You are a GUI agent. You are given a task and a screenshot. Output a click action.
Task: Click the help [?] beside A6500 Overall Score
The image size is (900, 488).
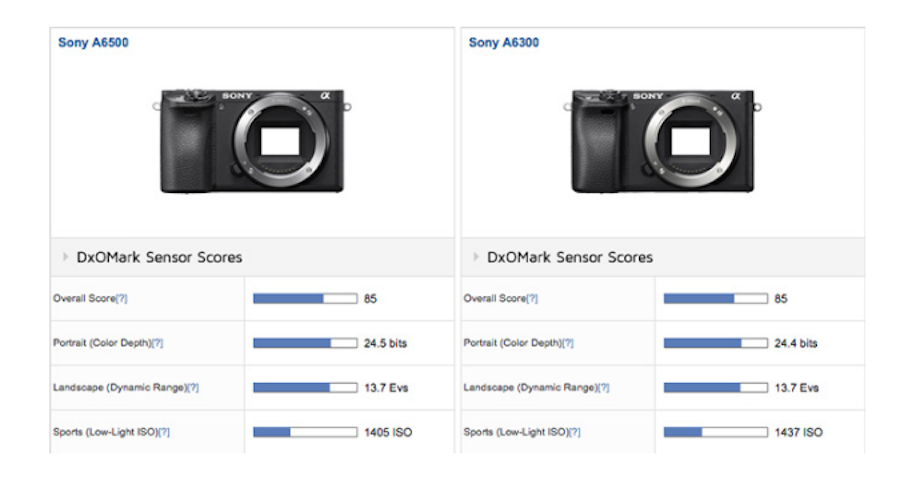[122, 299]
